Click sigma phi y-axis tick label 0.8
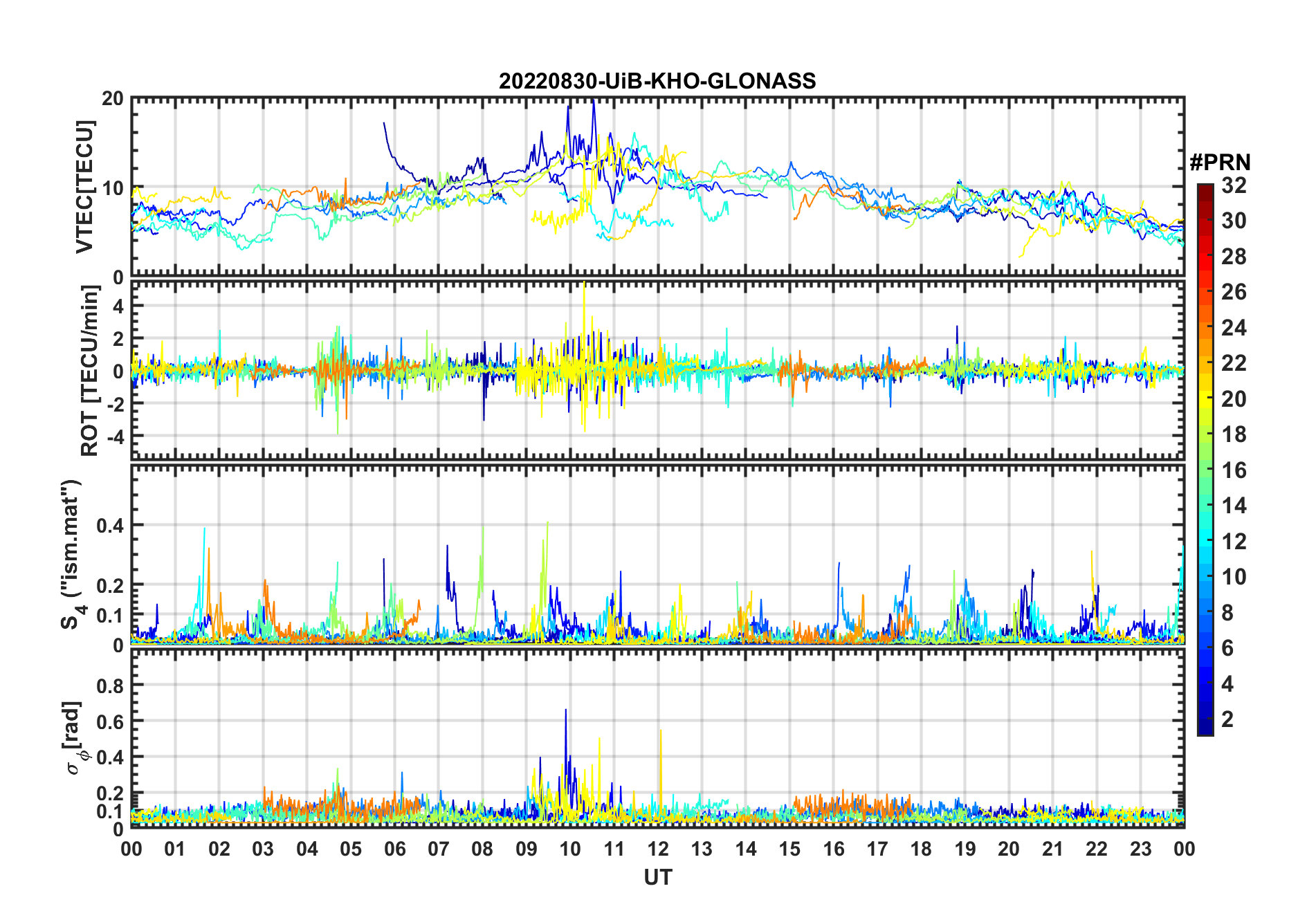Screen dimensions: 1316x920 [111, 686]
